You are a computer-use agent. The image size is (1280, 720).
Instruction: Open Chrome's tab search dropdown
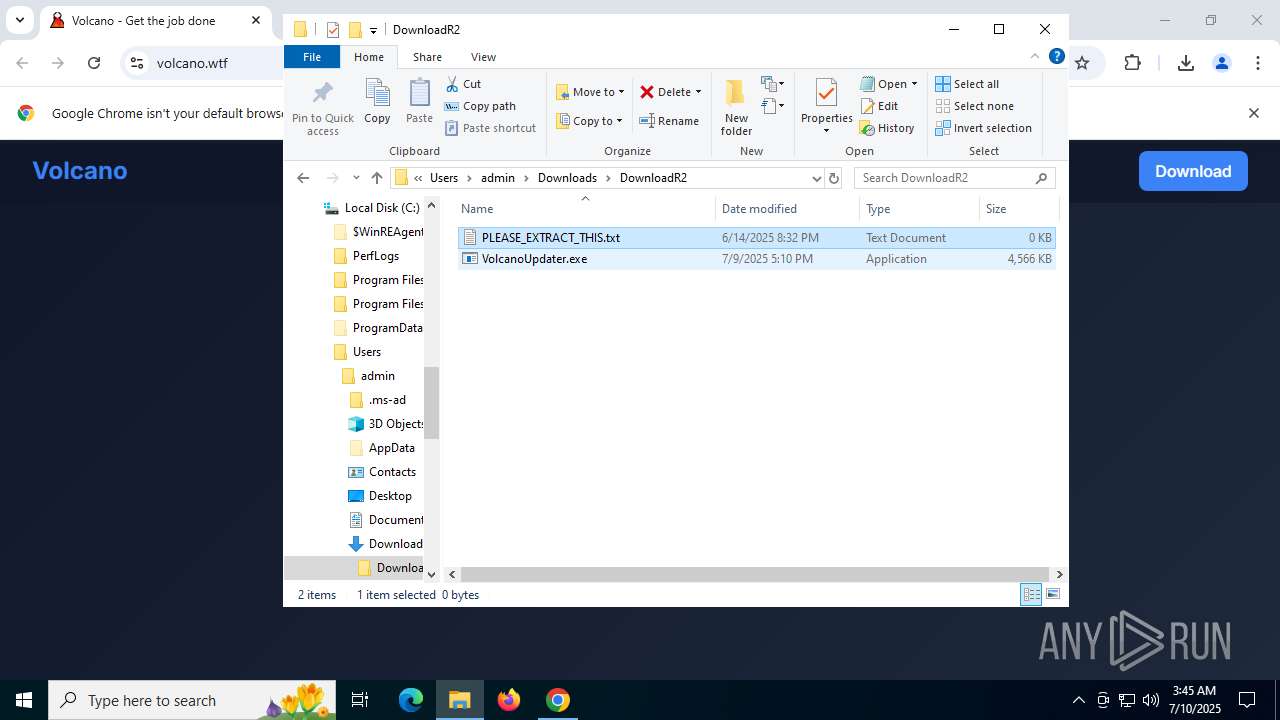click(19, 20)
